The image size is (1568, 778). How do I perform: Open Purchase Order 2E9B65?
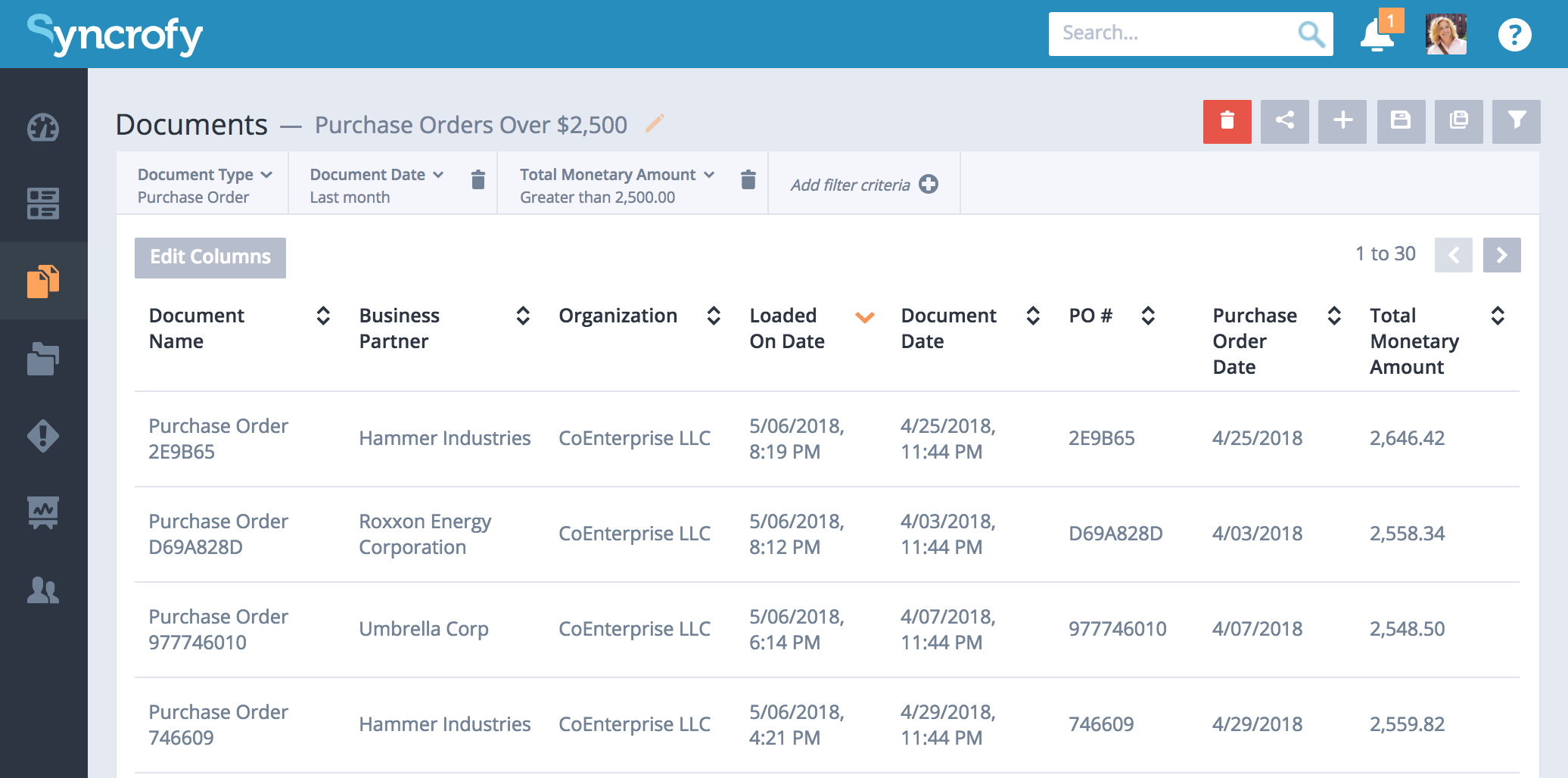click(218, 438)
